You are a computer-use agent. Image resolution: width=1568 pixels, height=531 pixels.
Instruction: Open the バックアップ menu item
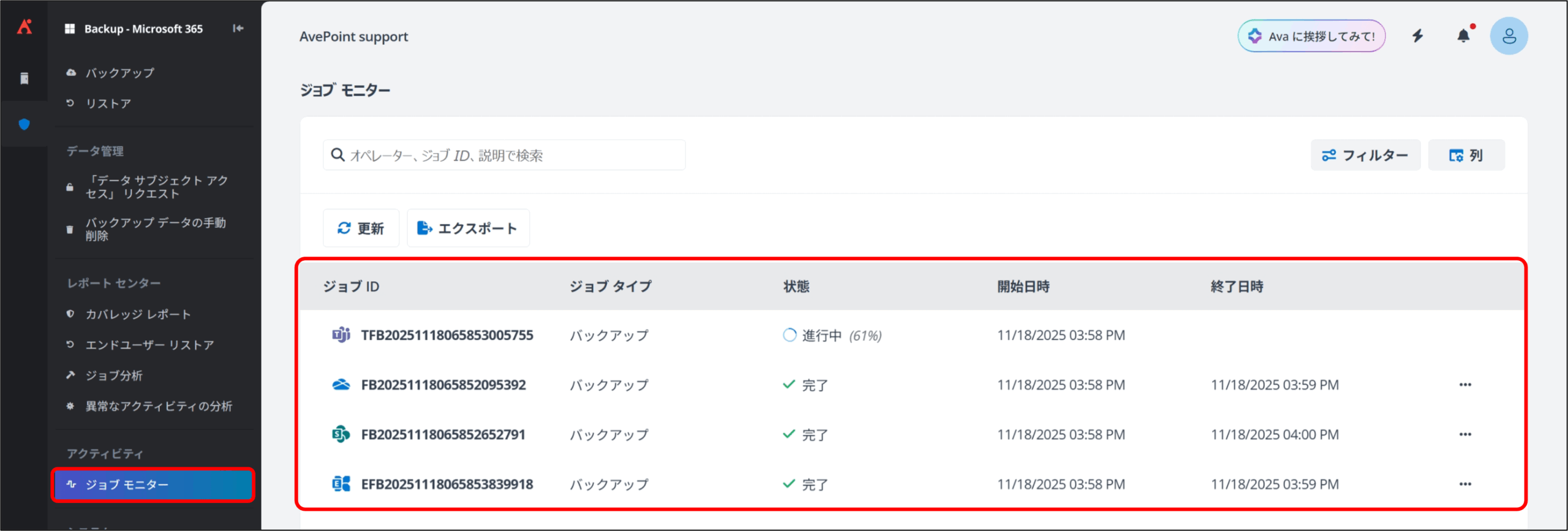click(x=120, y=73)
